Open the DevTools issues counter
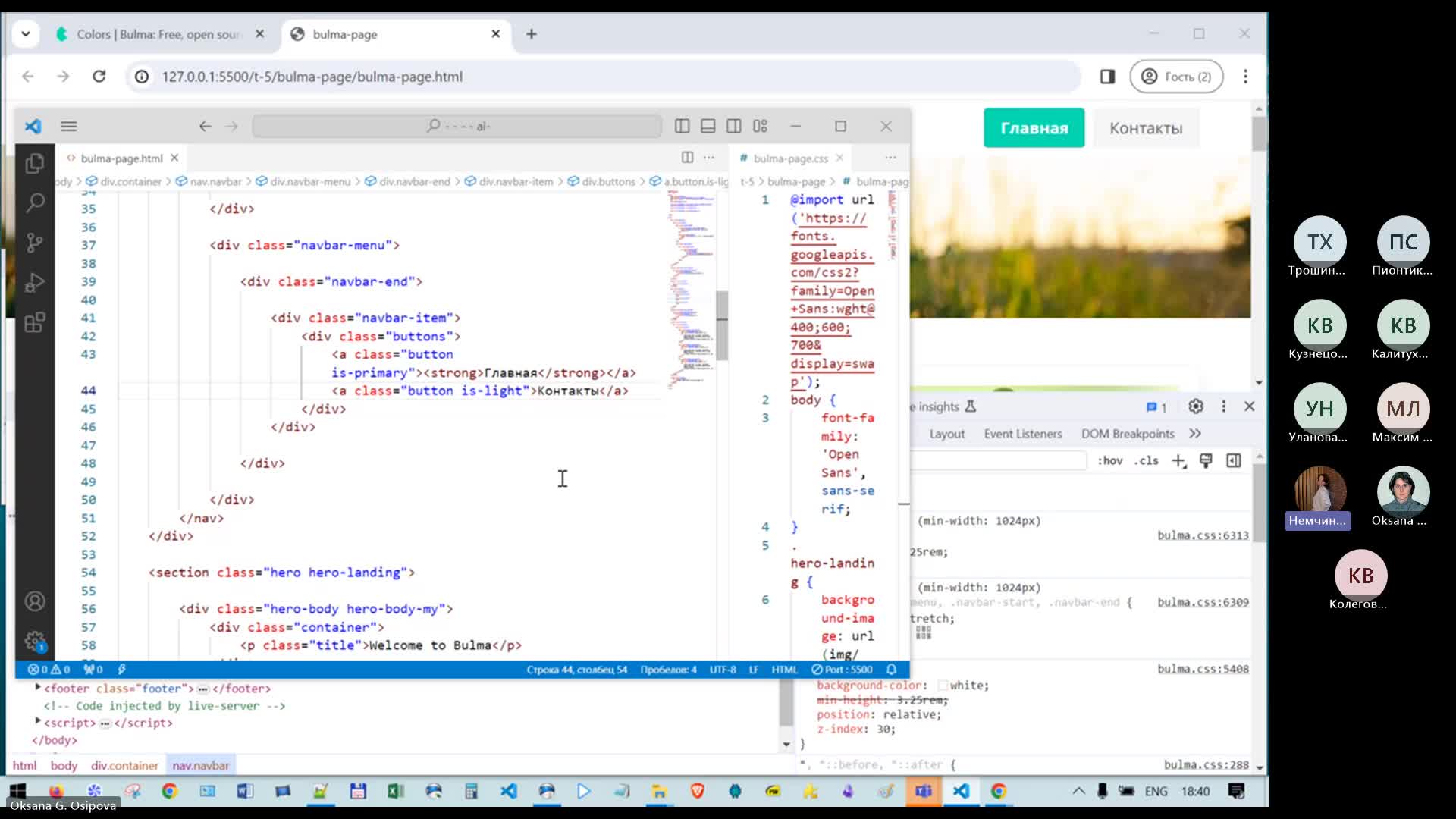1456x819 pixels. (x=1156, y=407)
